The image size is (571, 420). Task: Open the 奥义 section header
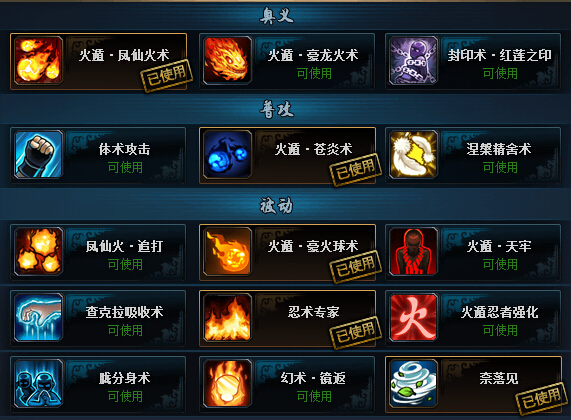coord(277,16)
